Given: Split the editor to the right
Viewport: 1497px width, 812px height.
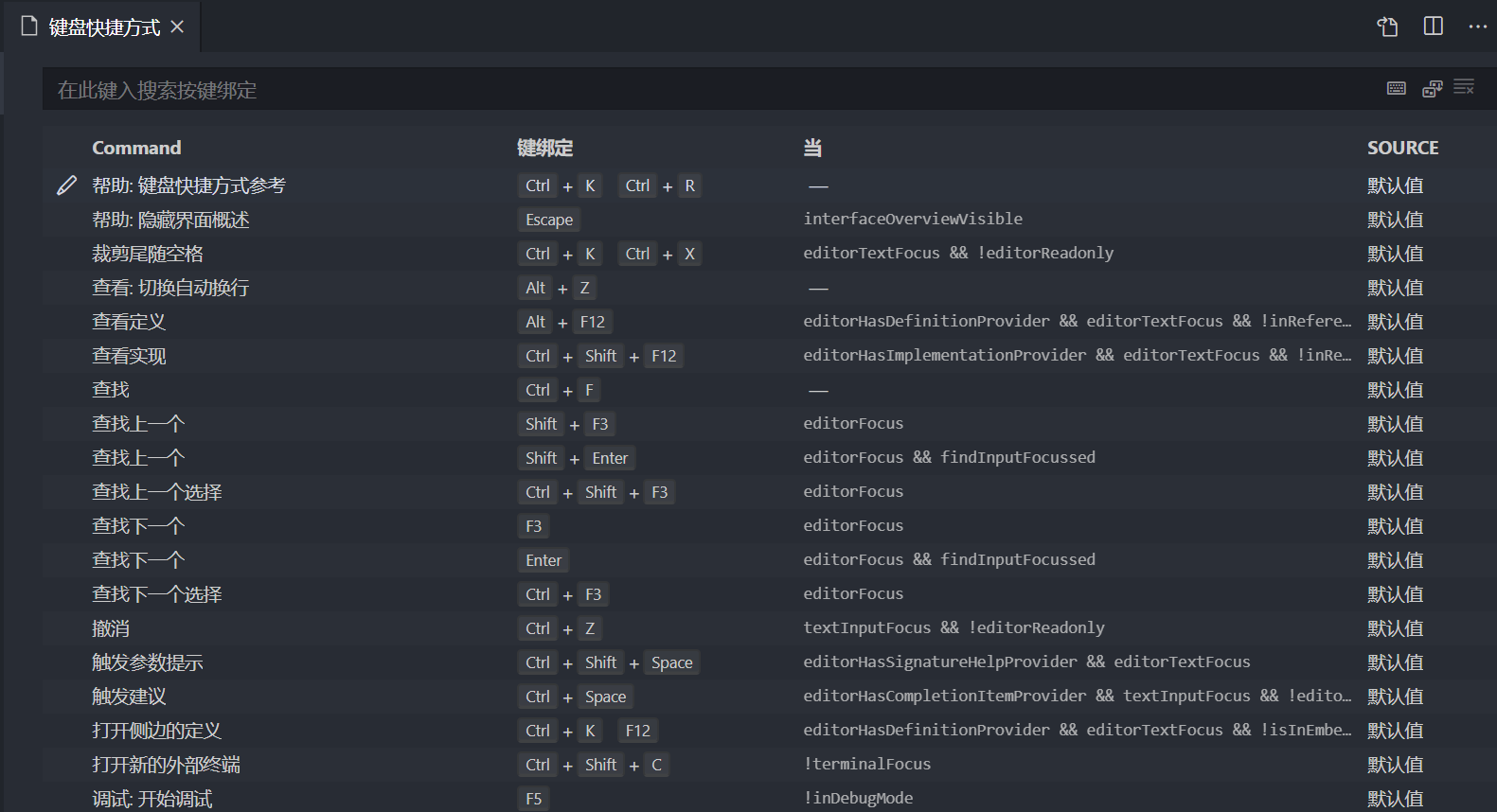Looking at the screenshot, I should [1434, 26].
